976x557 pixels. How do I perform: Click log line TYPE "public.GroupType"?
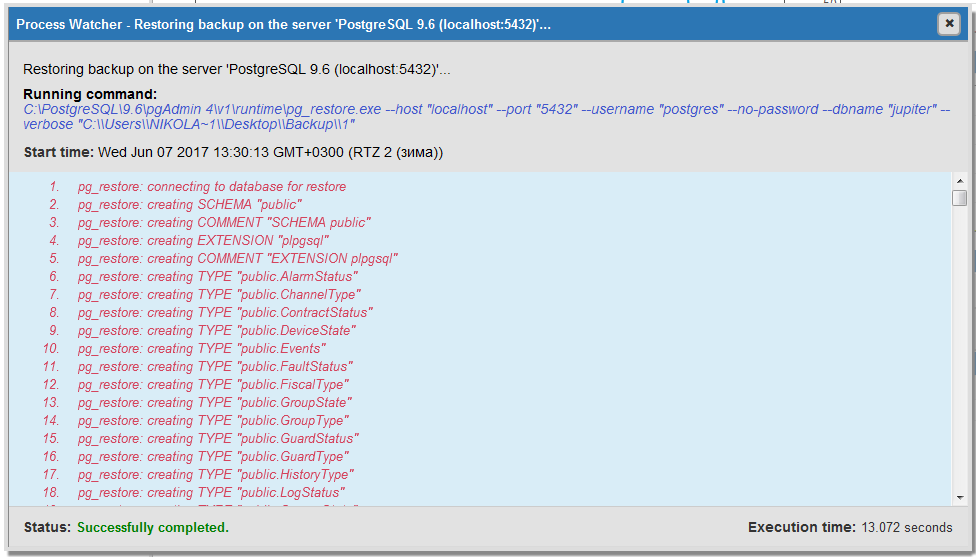(214, 421)
